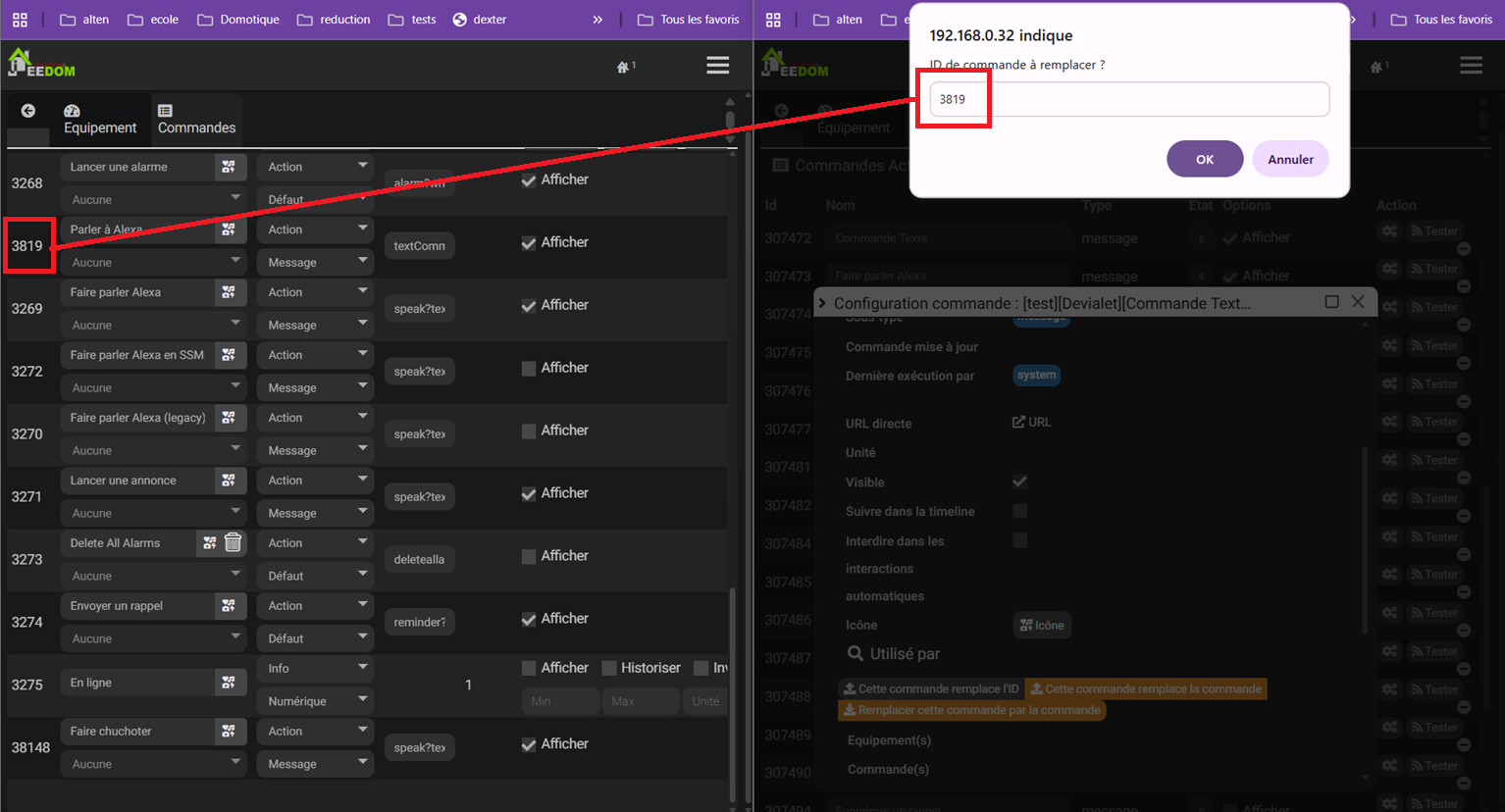This screenshot has height=812, width=1505.
Task: Click trash icon on Delete All Alarms row
Action: [x=234, y=542]
